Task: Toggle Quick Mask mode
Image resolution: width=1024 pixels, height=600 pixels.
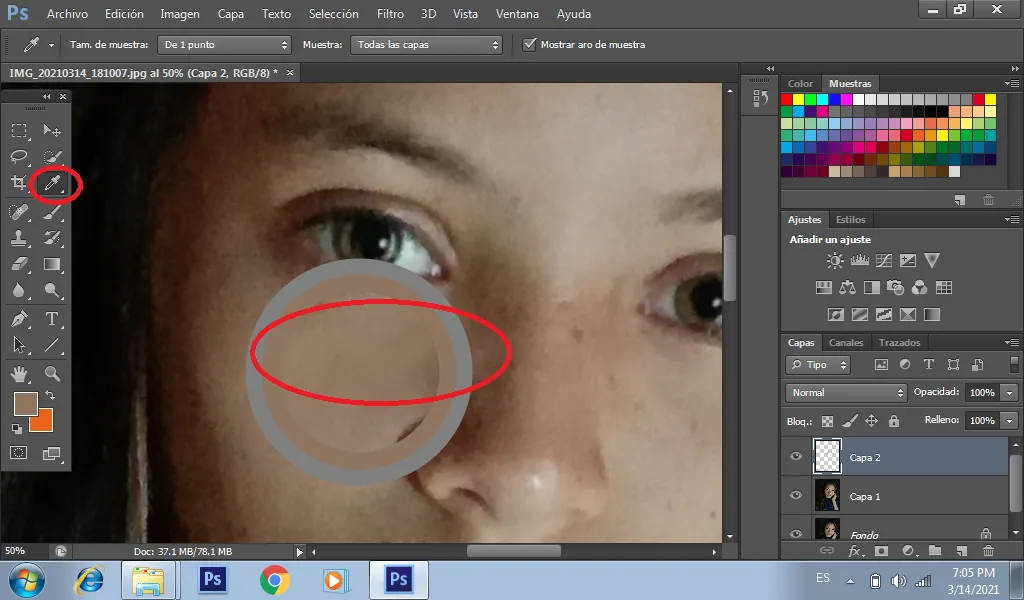Action: 19,453
